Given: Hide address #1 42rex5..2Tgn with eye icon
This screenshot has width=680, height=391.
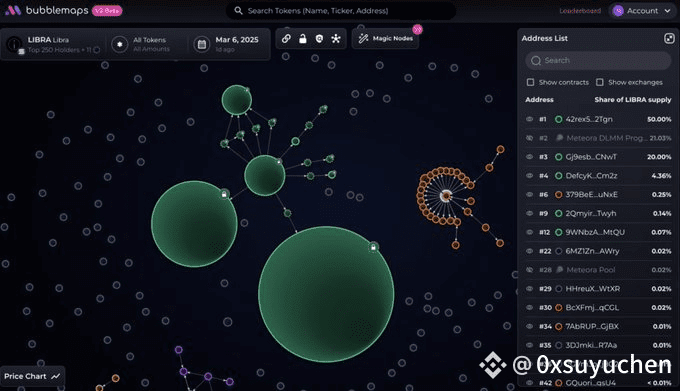Looking at the screenshot, I should (530, 119).
